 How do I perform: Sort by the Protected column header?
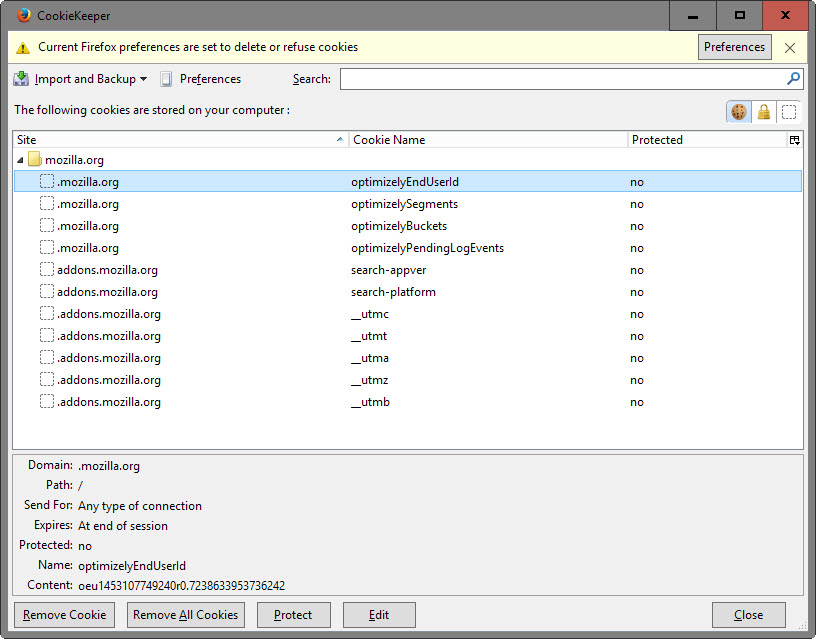(x=707, y=139)
